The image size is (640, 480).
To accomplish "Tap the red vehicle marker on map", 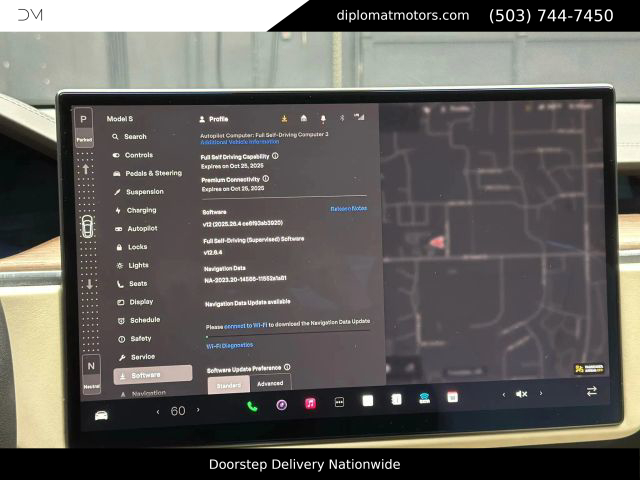I will (x=437, y=242).
